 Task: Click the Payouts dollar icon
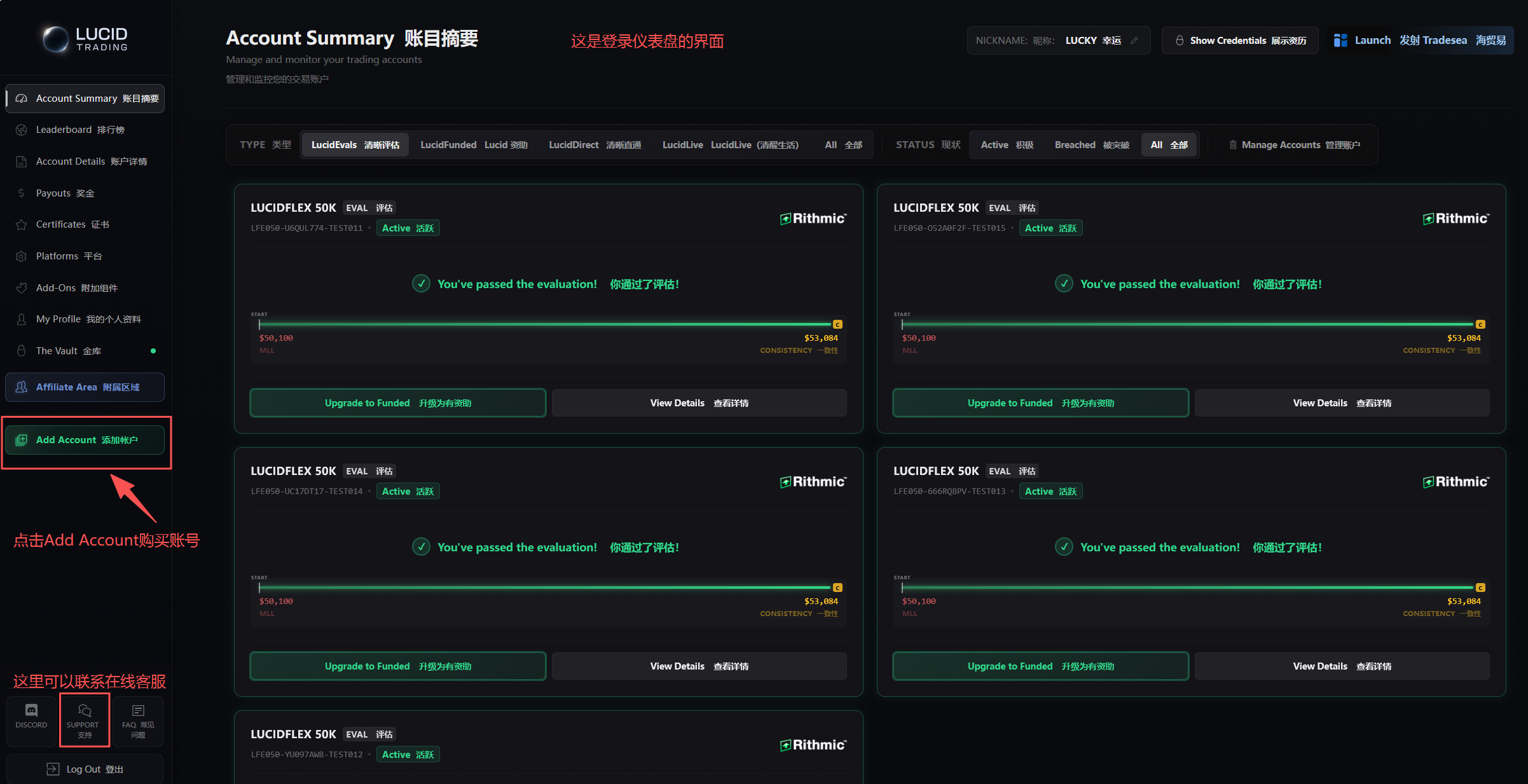[22, 193]
